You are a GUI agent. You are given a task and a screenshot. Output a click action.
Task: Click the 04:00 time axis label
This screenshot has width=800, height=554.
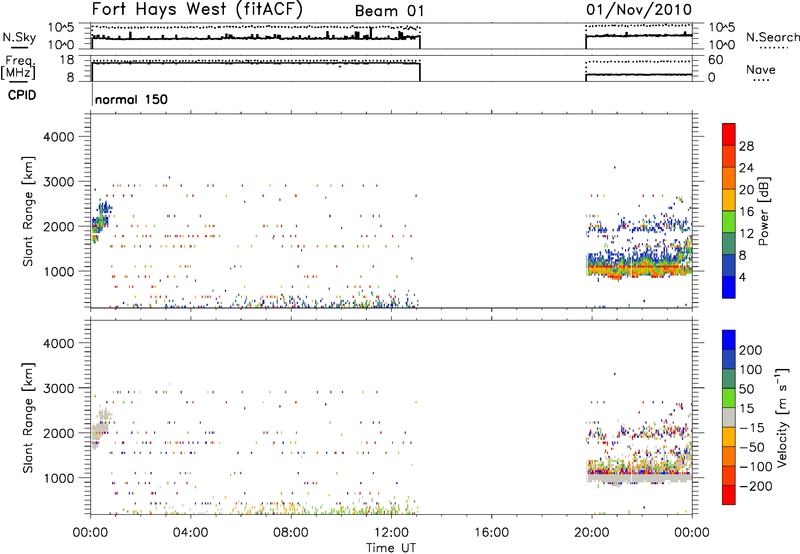[x=190, y=533]
